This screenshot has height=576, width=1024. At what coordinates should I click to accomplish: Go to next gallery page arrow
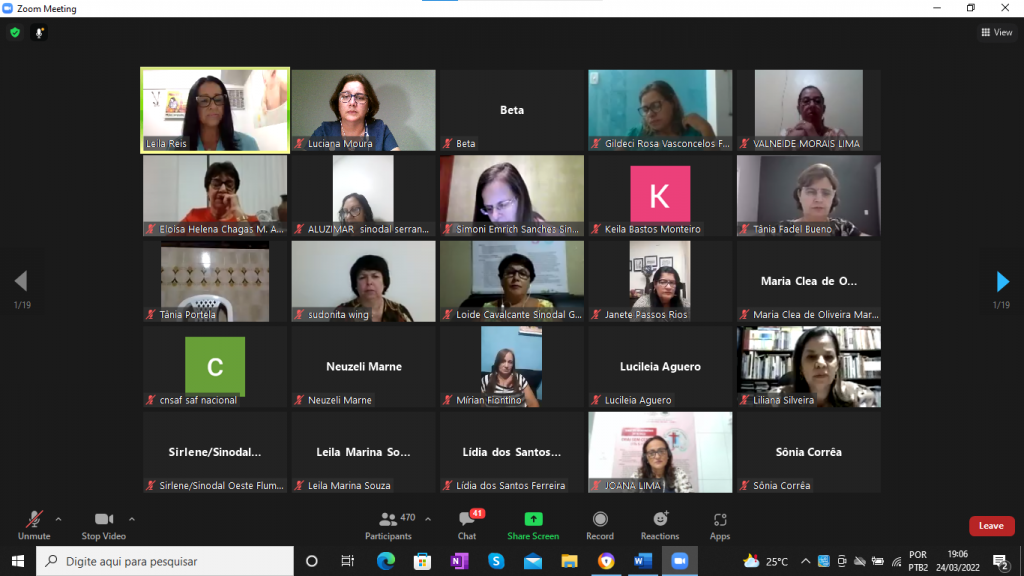pos(1002,282)
